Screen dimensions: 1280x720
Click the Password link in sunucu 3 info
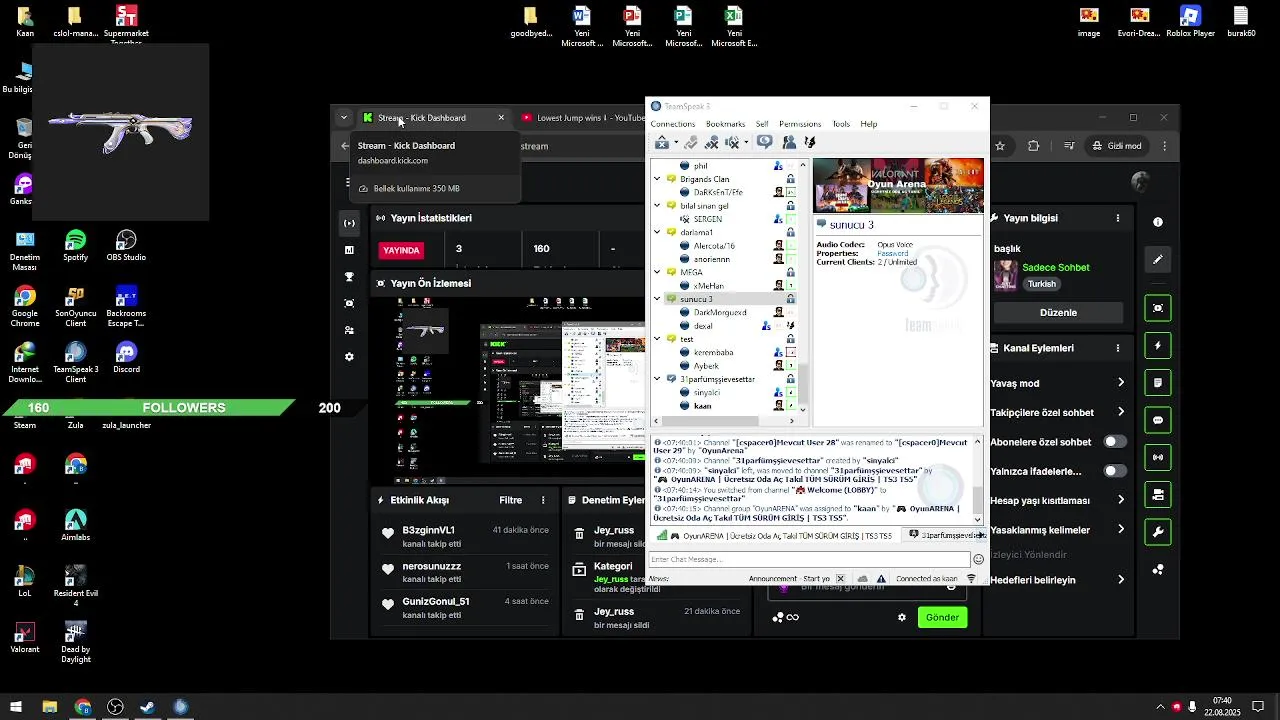[893, 254]
